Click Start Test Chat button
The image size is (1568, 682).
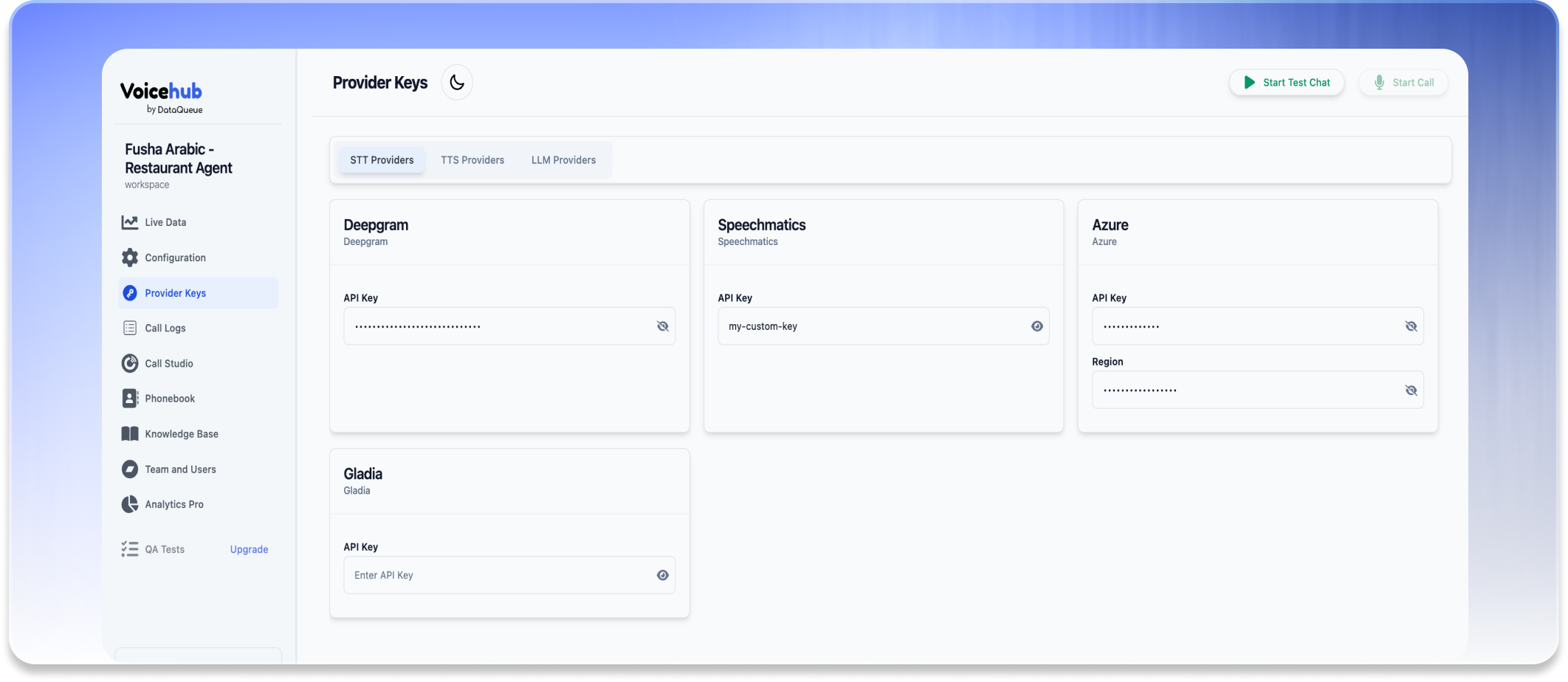point(1287,83)
